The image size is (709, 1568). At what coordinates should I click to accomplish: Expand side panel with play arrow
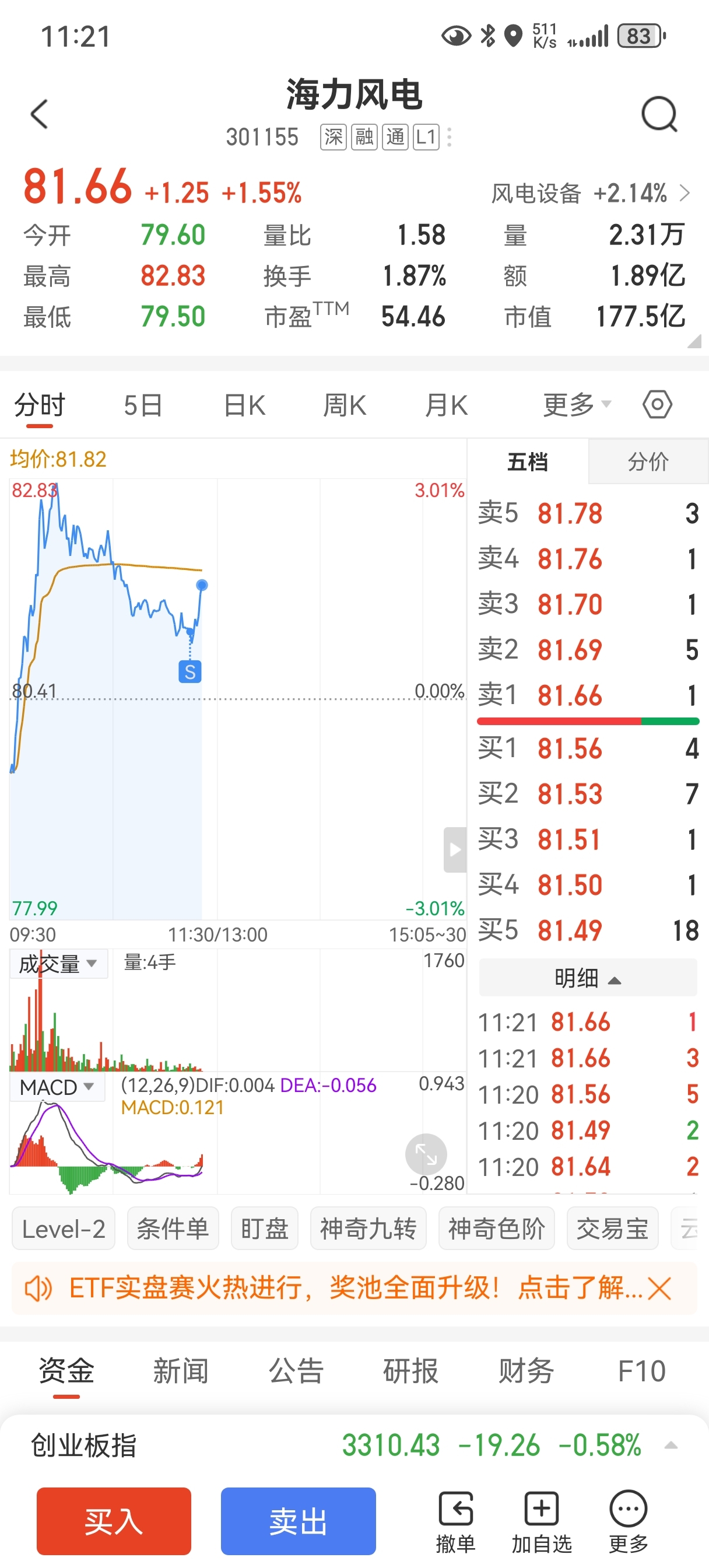coord(455,850)
